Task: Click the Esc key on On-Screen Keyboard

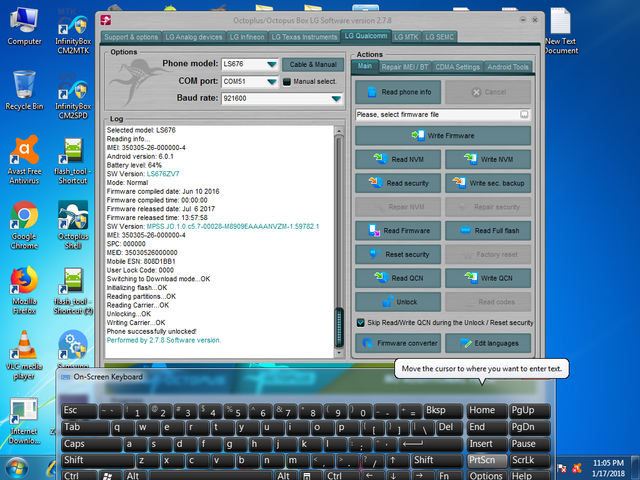Action: 80,411
